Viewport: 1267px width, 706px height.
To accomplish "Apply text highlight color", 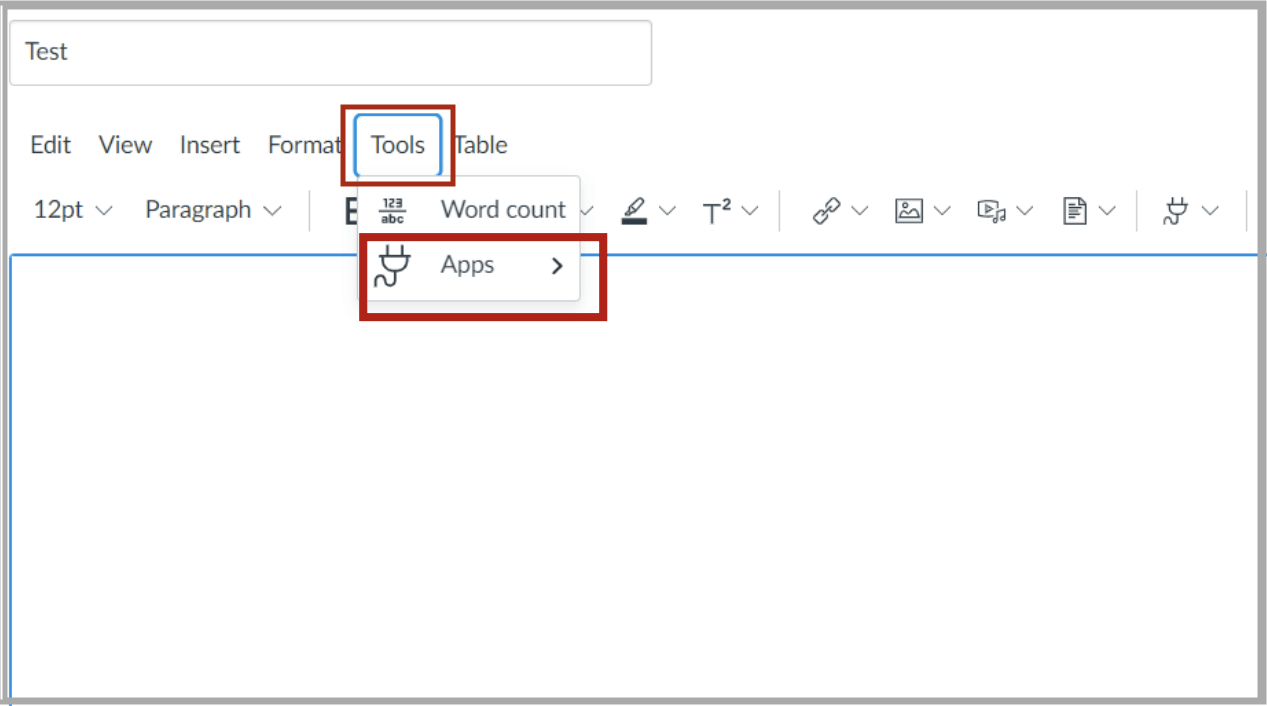I will pos(634,210).
